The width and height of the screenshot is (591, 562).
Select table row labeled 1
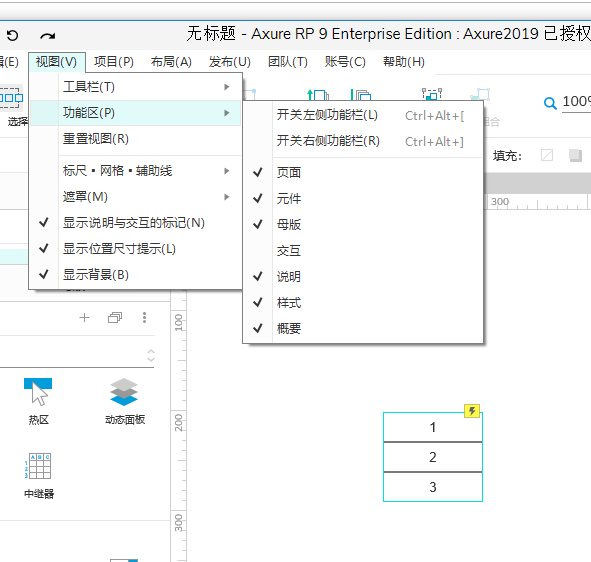tap(433, 427)
